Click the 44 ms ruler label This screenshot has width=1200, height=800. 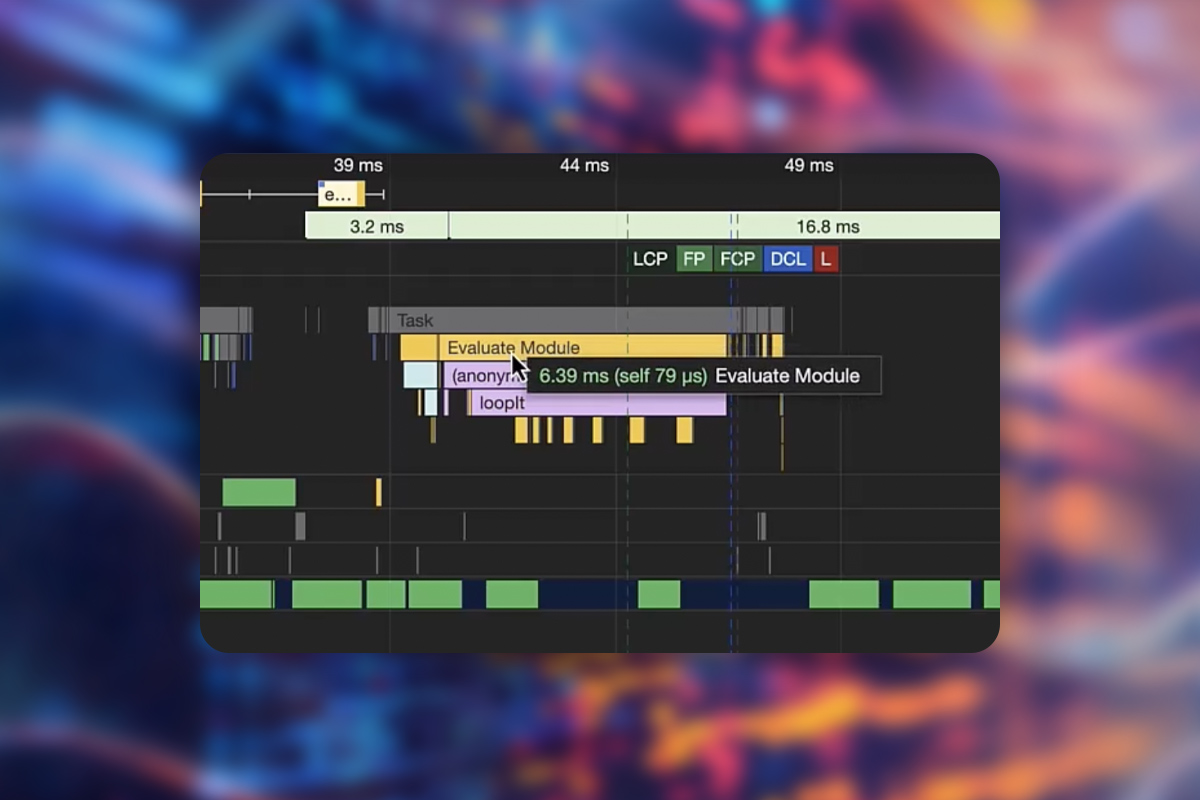click(584, 165)
